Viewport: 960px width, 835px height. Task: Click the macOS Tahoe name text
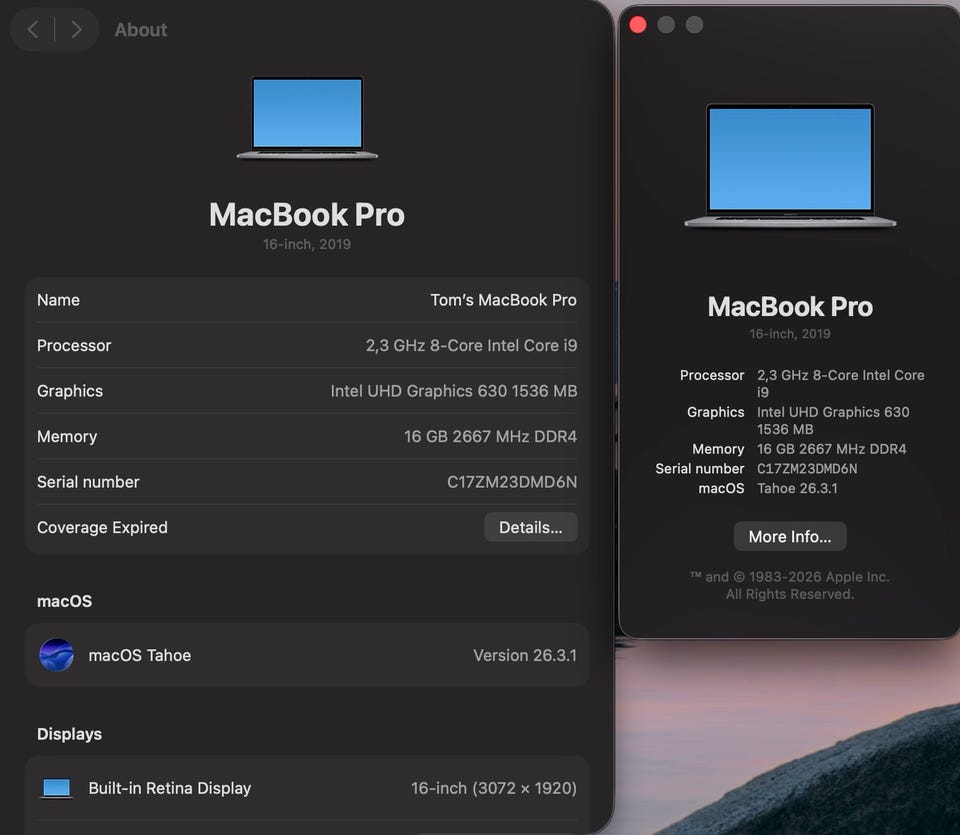[x=140, y=655]
